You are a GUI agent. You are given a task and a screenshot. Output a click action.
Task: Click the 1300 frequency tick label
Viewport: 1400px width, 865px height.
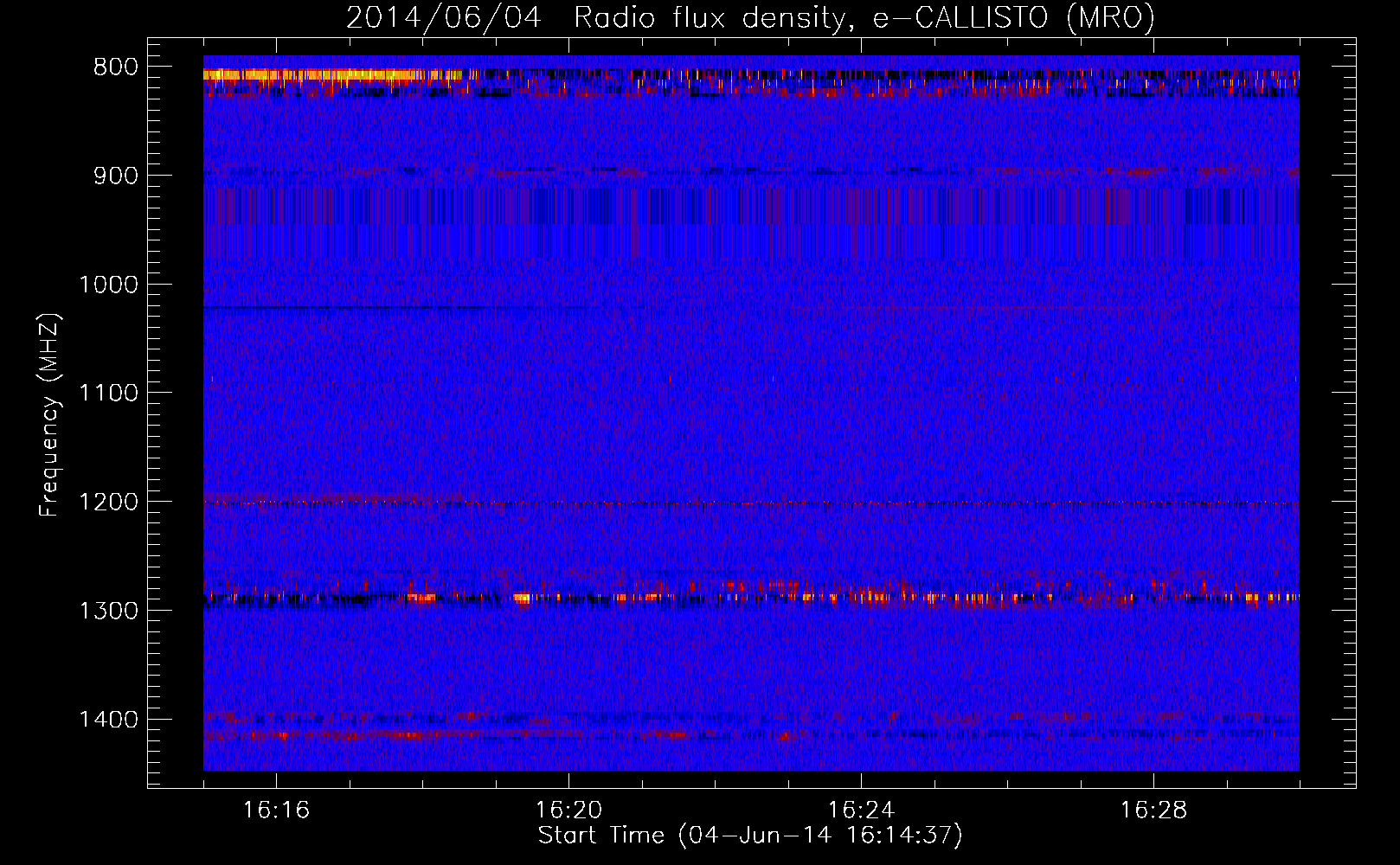coord(109,611)
